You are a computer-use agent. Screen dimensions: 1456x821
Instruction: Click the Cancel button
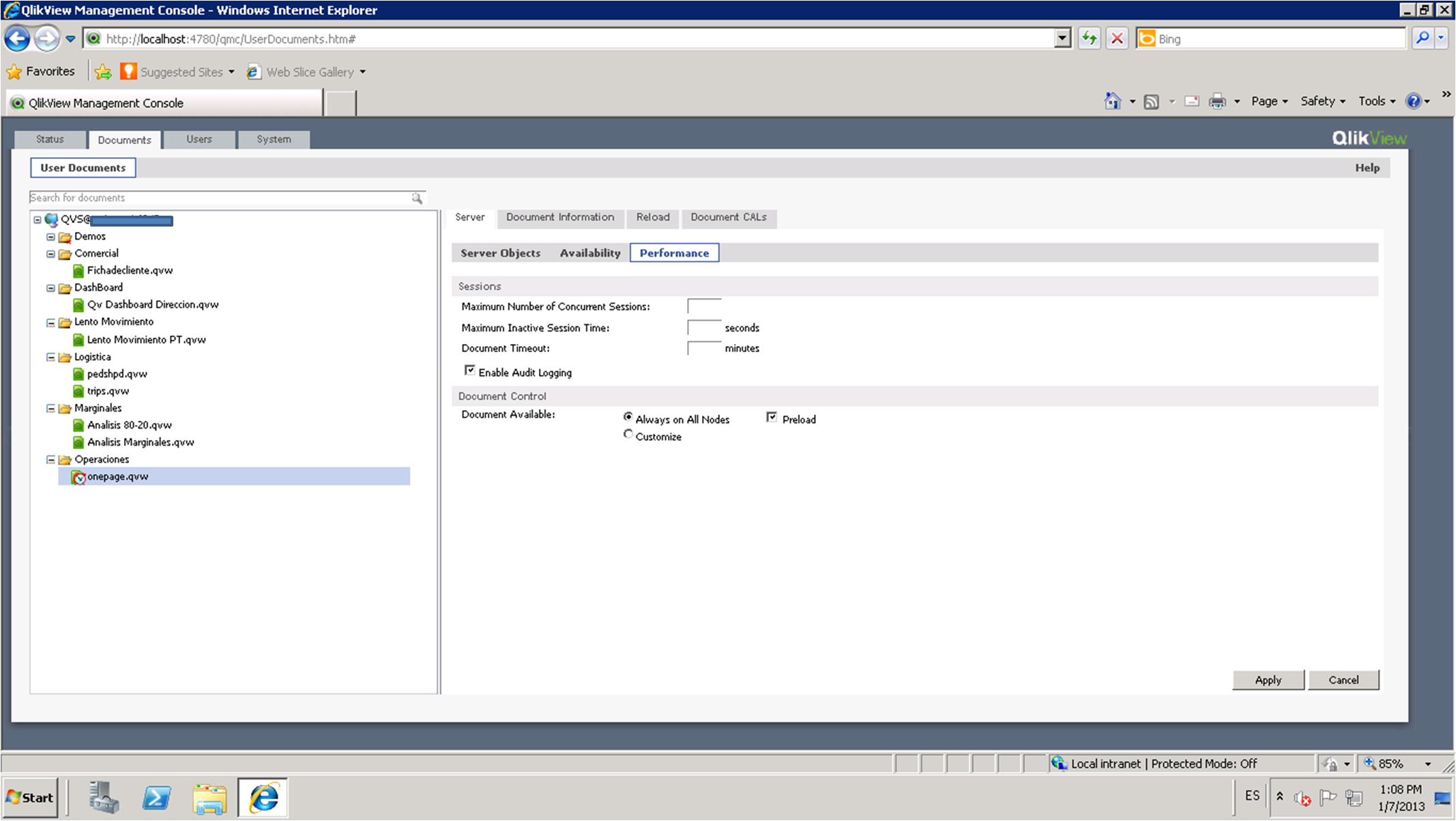tap(1343, 680)
